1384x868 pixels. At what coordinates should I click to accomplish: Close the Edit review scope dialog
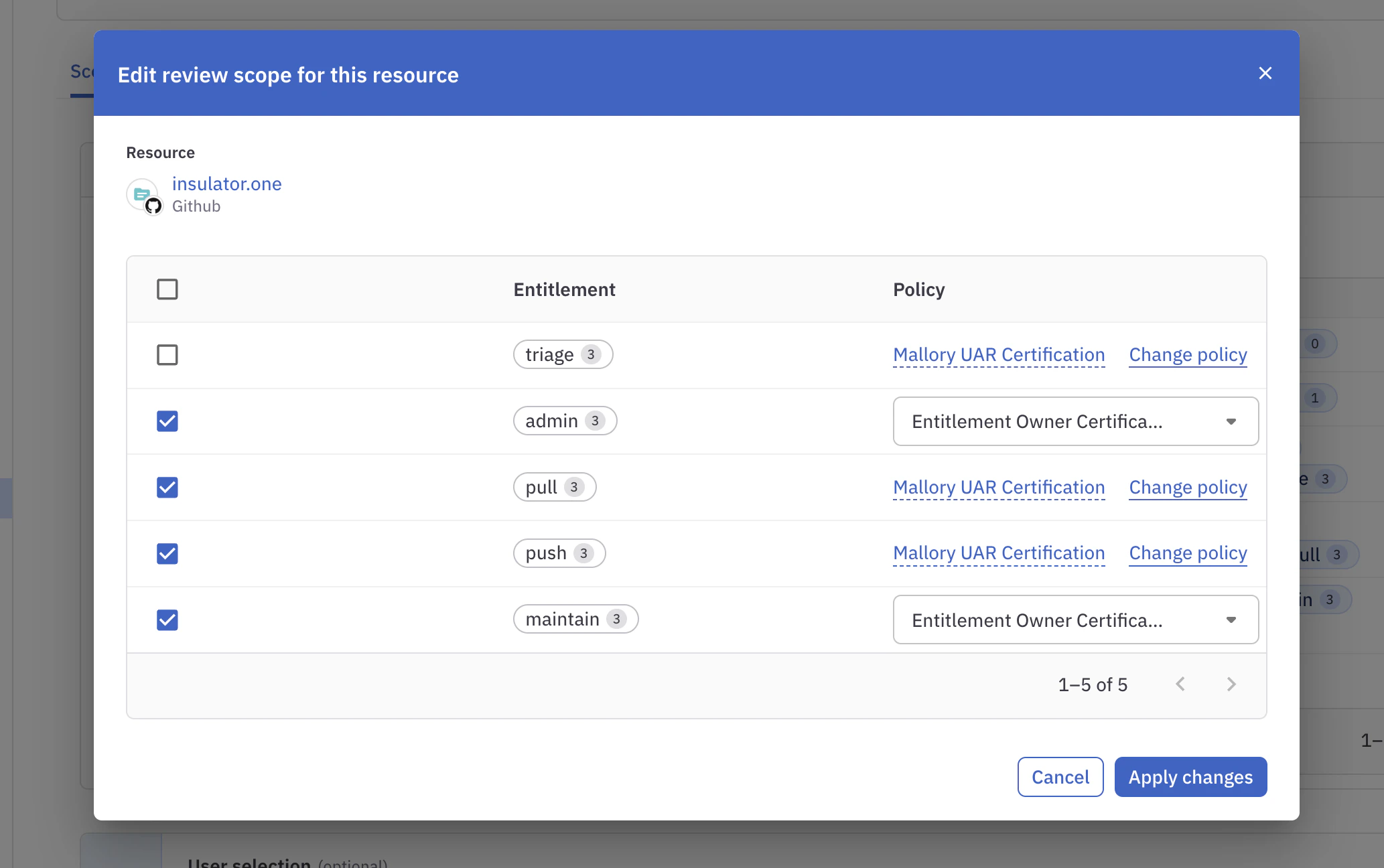[1265, 73]
